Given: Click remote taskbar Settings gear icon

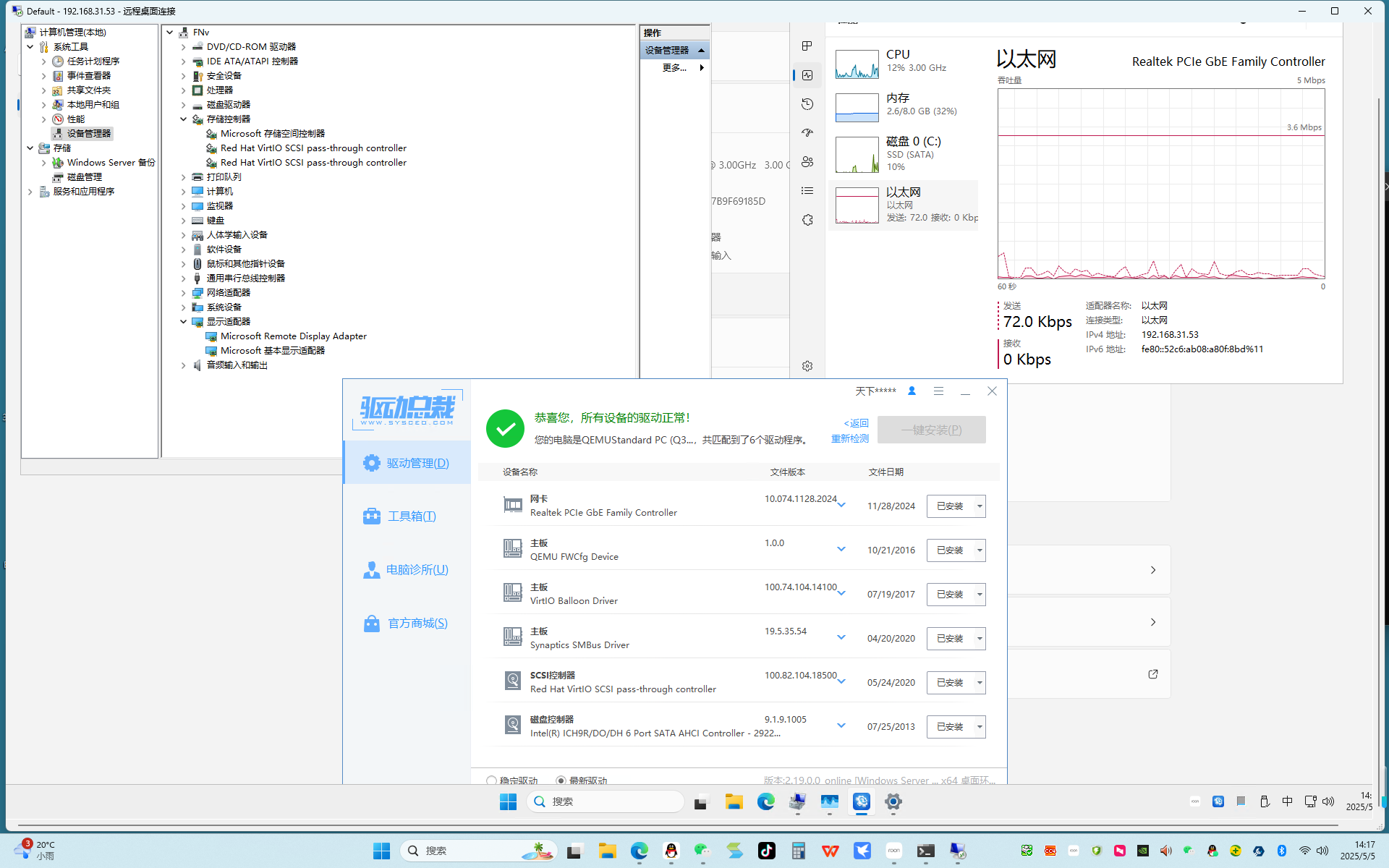Looking at the screenshot, I should click(893, 801).
